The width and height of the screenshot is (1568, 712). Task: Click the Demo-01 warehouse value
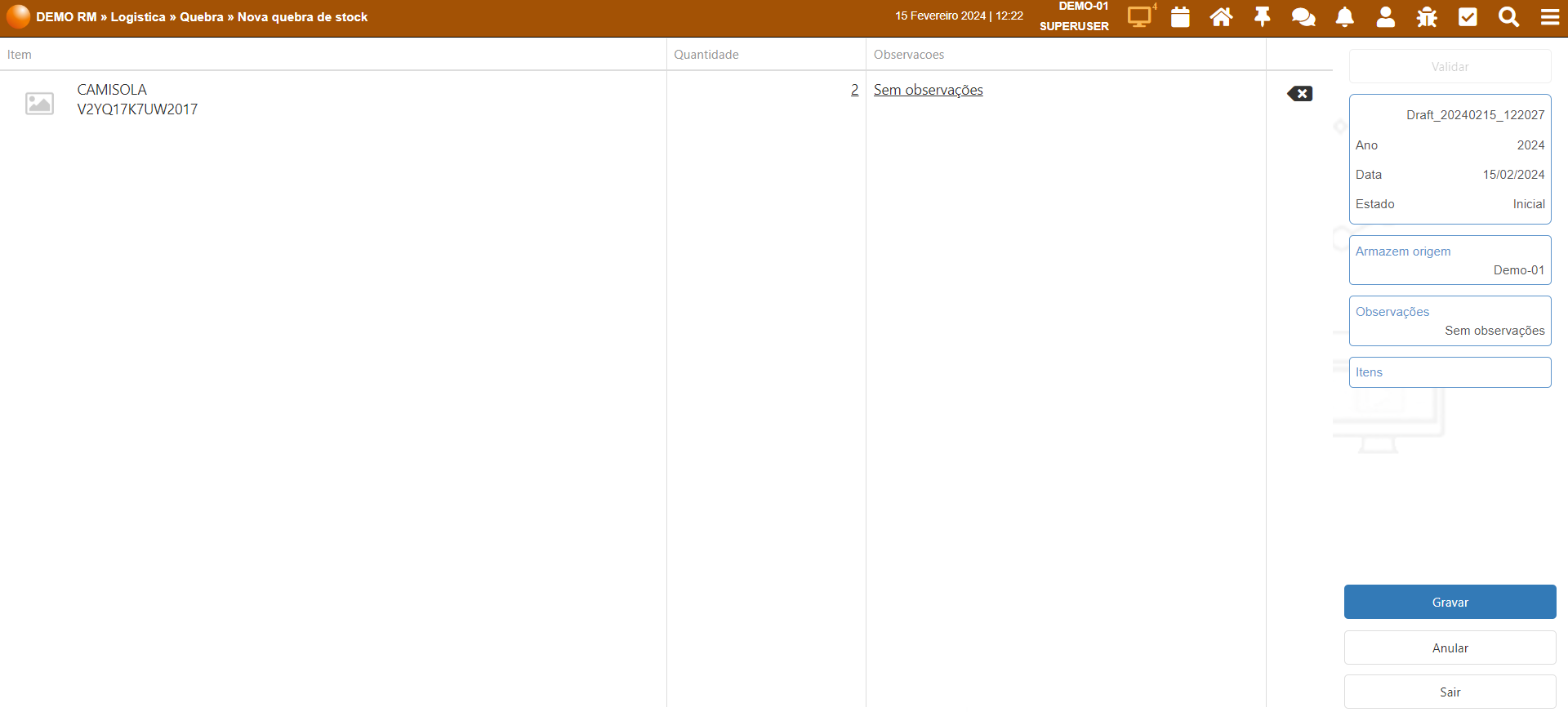coord(1519,270)
